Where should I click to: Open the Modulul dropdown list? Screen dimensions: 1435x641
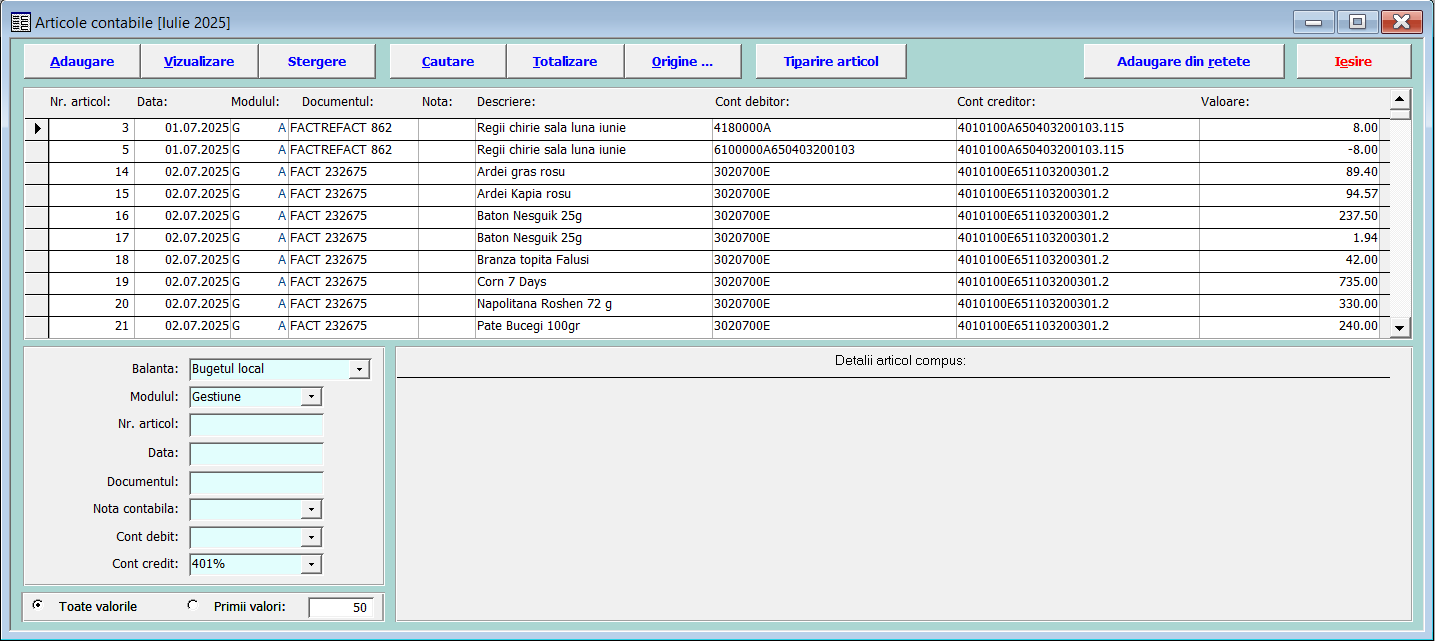click(x=312, y=397)
